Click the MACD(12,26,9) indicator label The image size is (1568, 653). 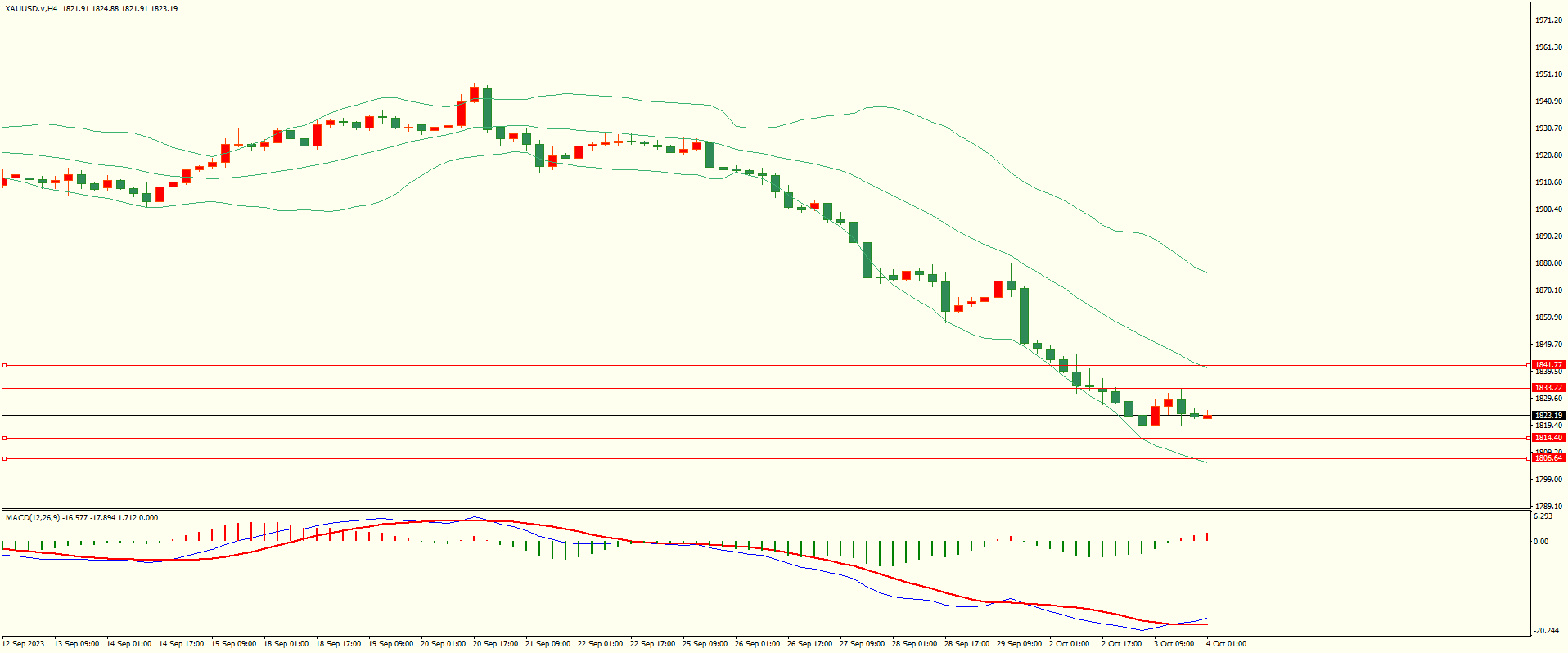tap(33, 518)
